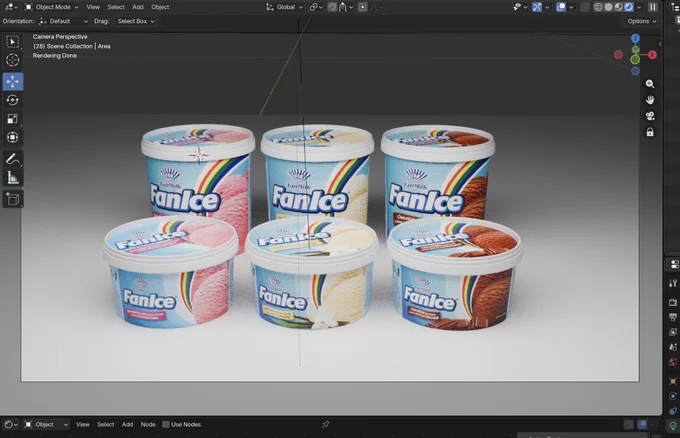The height and width of the screenshot is (438, 680).
Task: Pin the shader editor with pushpin icon
Action: tap(325, 425)
